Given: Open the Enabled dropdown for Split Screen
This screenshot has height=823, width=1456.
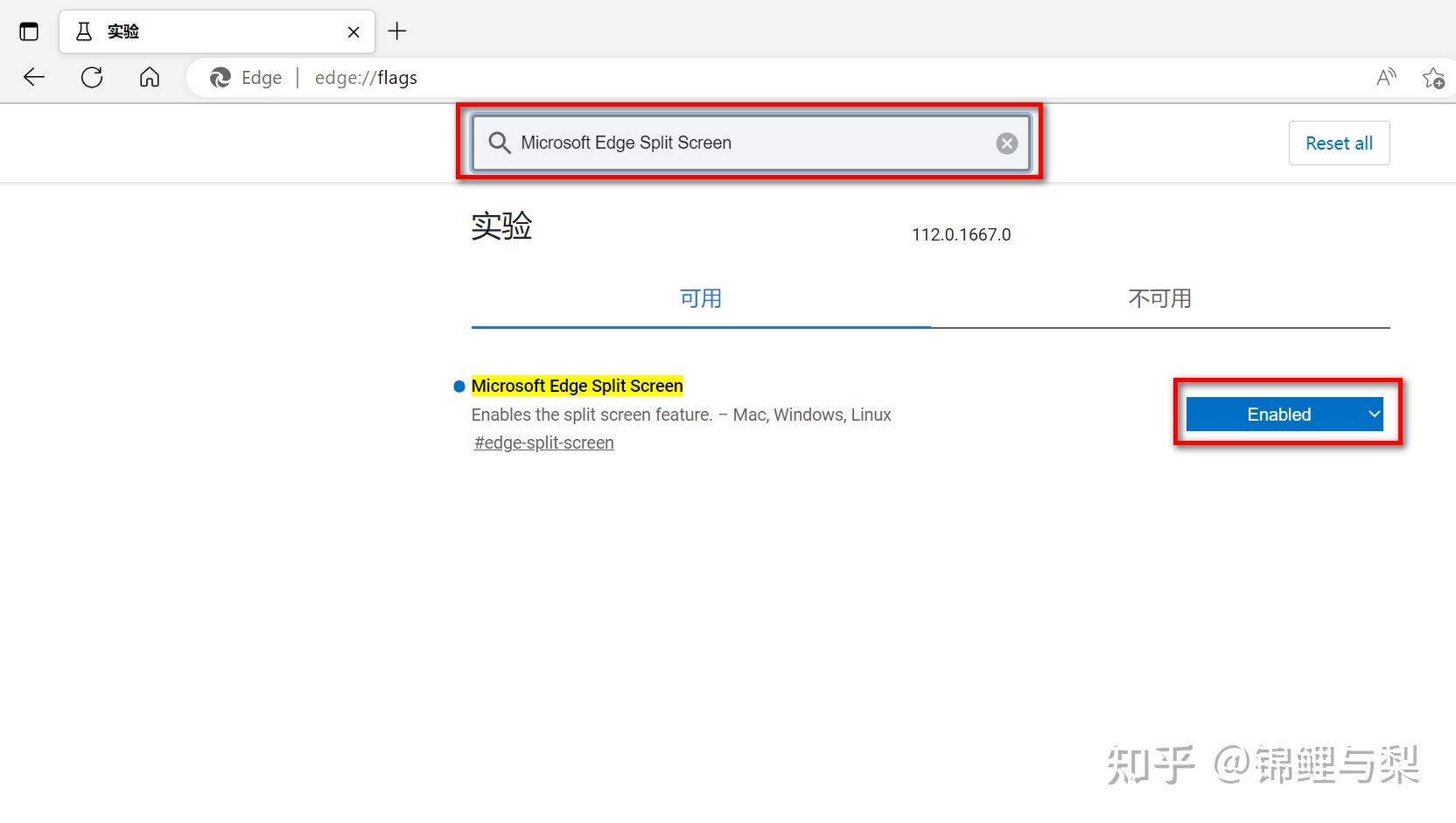Looking at the screenshot, I should pyautogui.click(x=1284, y=414).
